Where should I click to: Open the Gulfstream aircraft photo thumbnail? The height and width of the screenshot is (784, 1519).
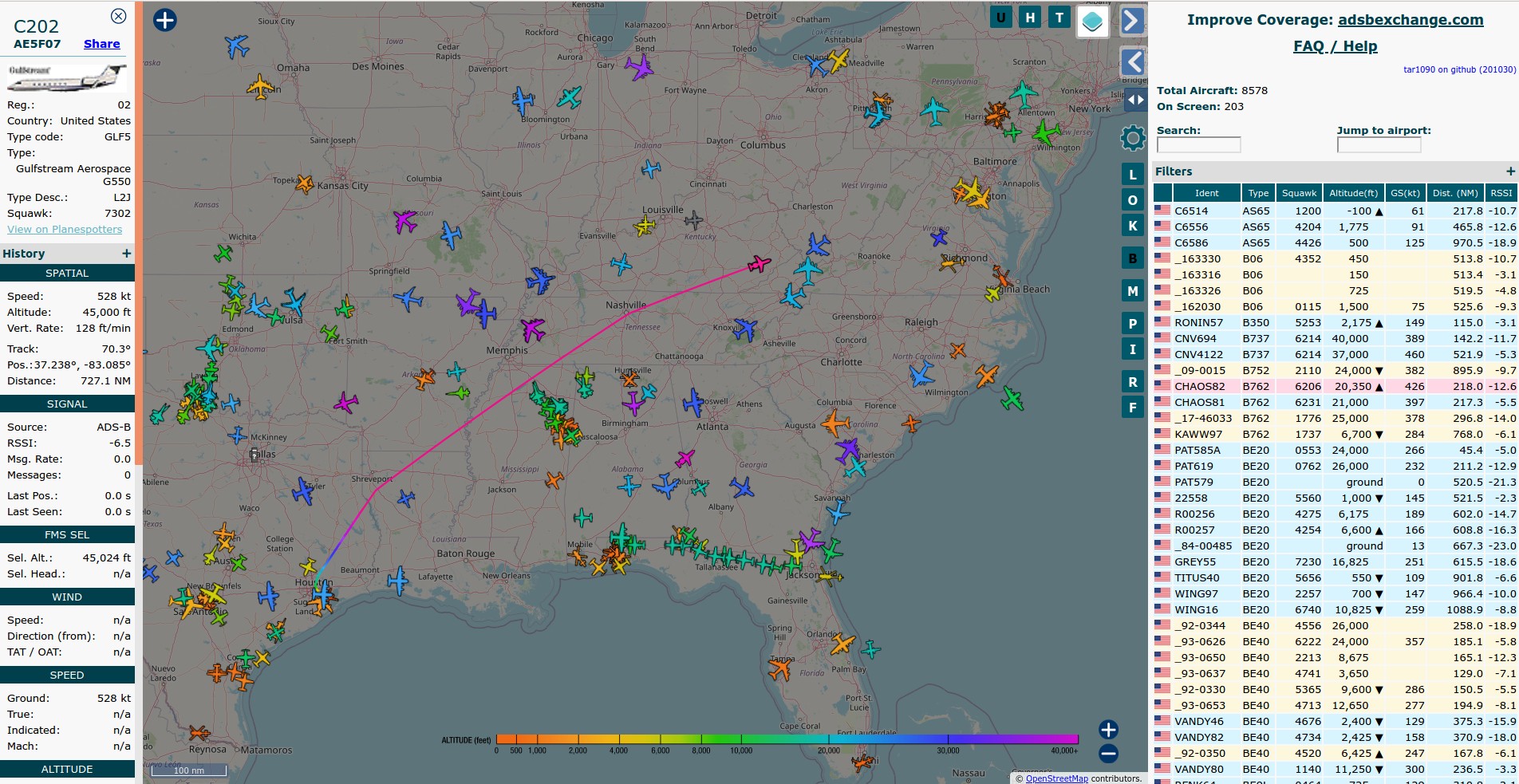(x=67, y=77)
